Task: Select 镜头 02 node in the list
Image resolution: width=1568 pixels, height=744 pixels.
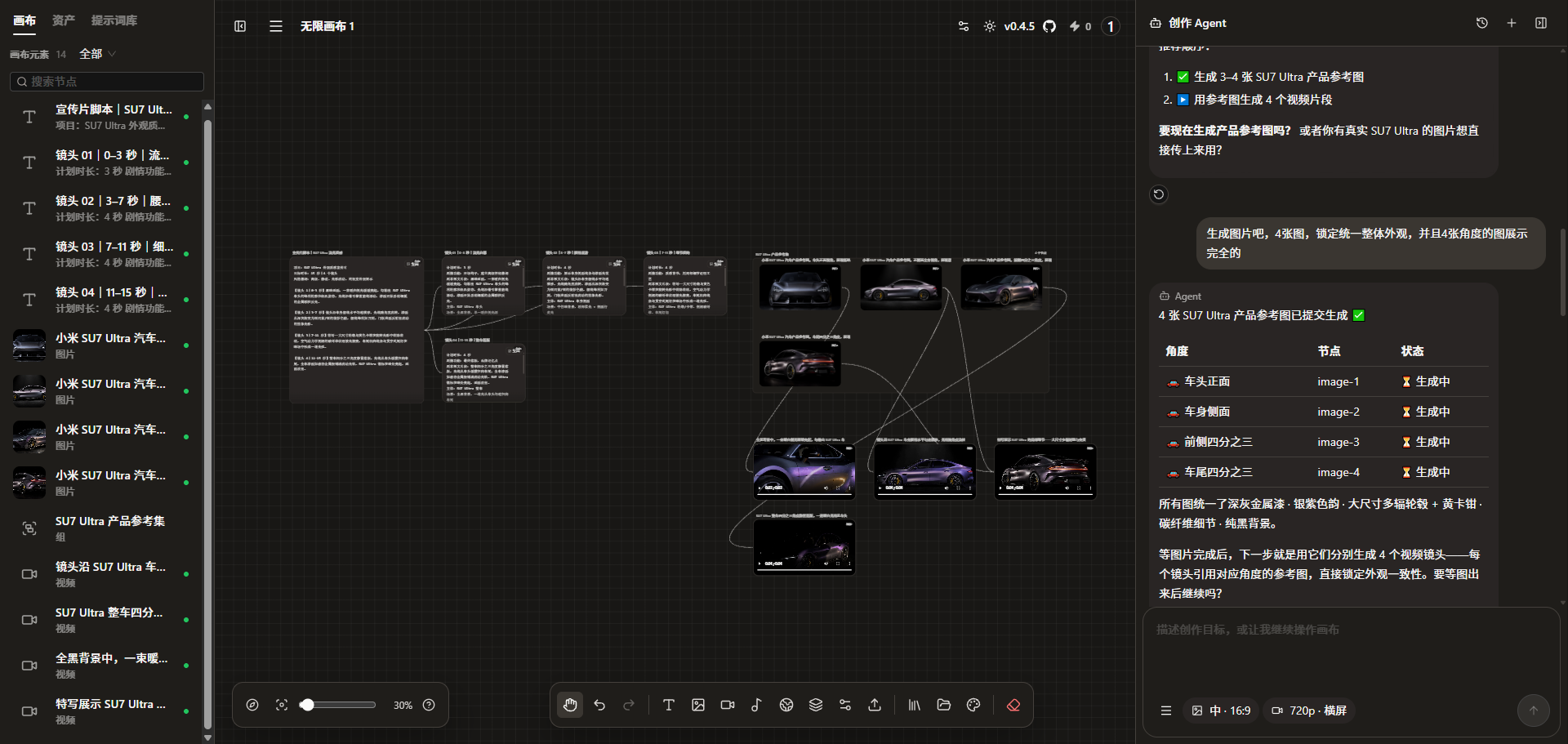Action: pyautogui.click(x=100, y=208)
